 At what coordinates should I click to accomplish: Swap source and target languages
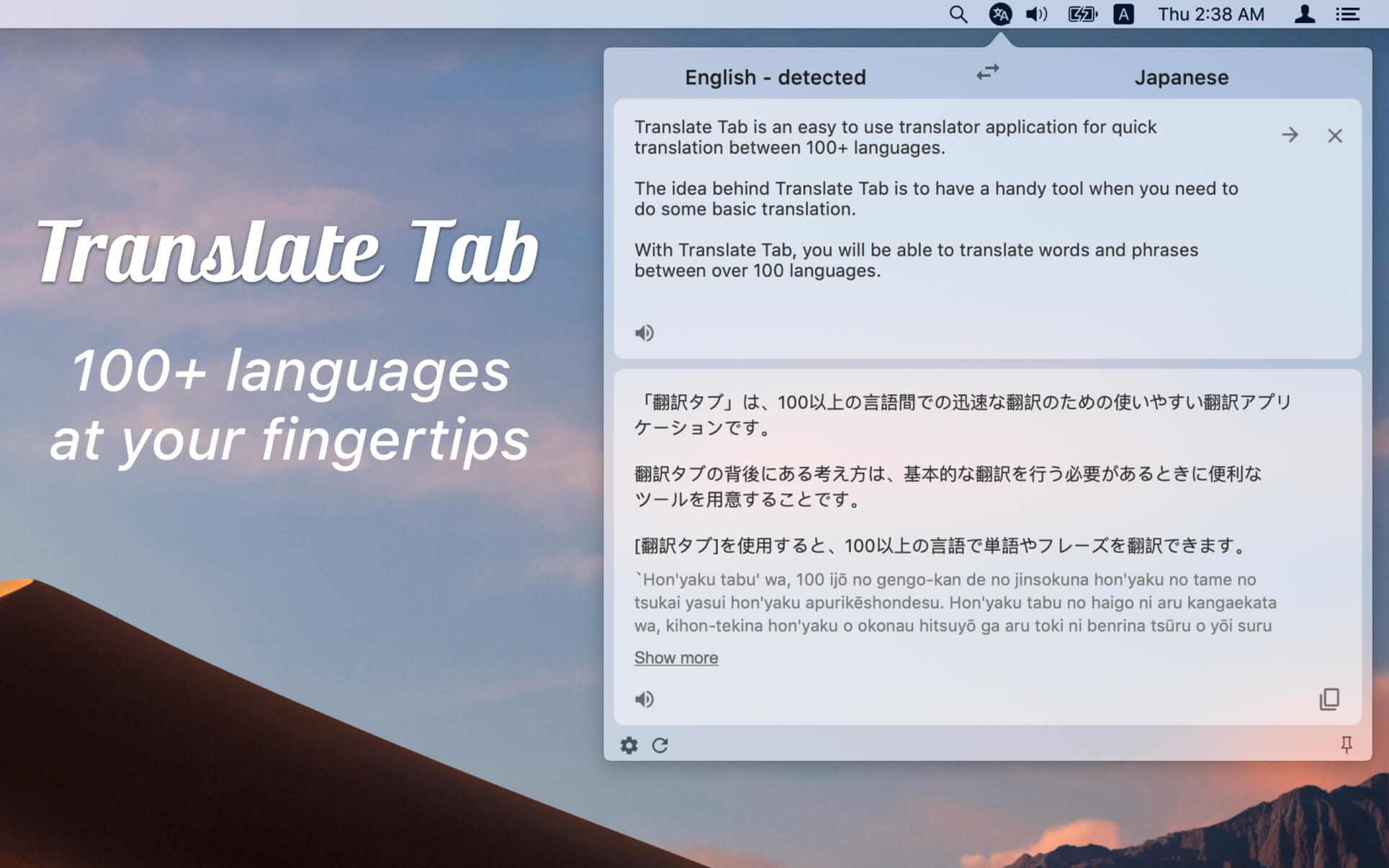pos(987,72)
